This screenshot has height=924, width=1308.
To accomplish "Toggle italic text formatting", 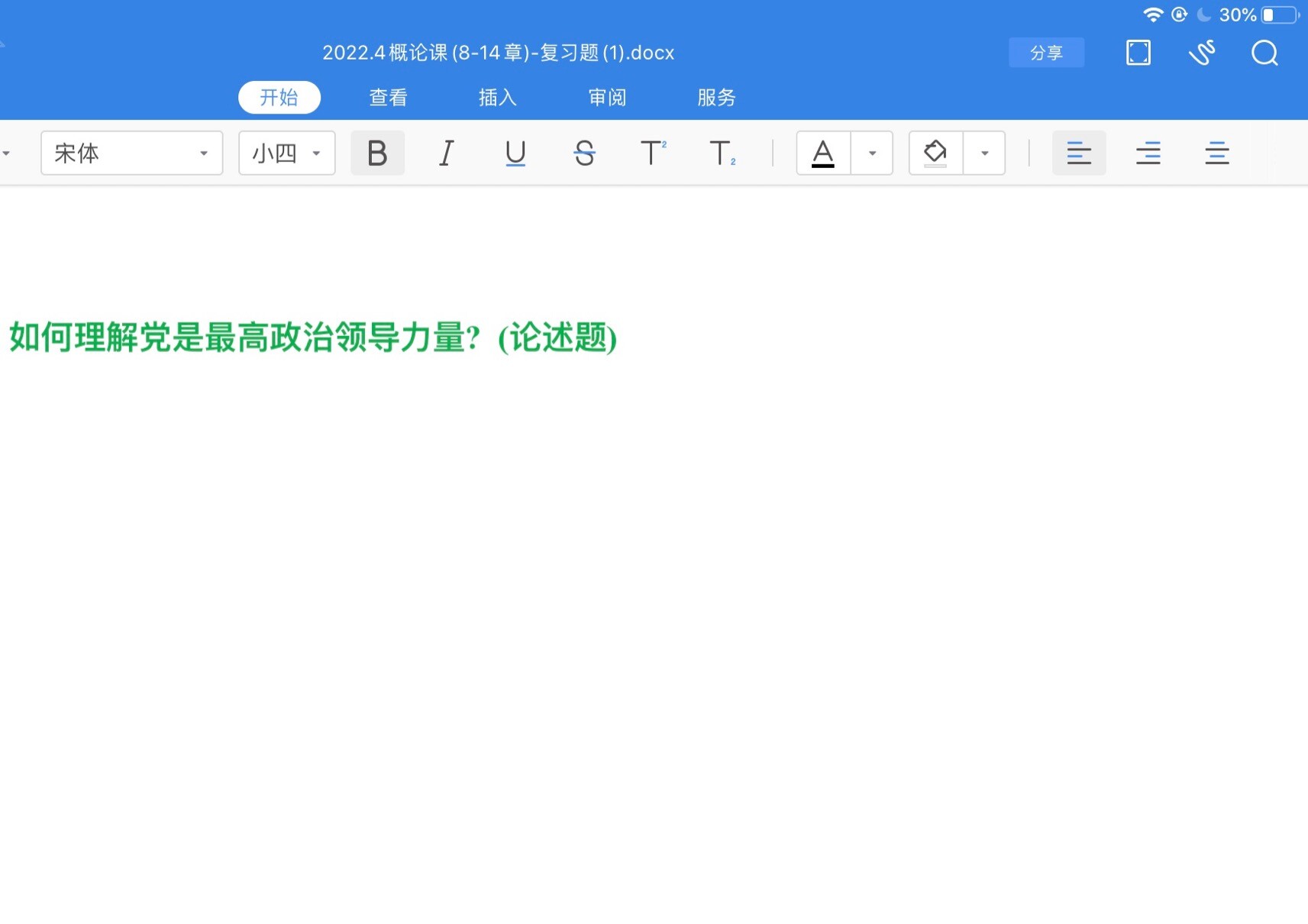I will tap(447, 153).
